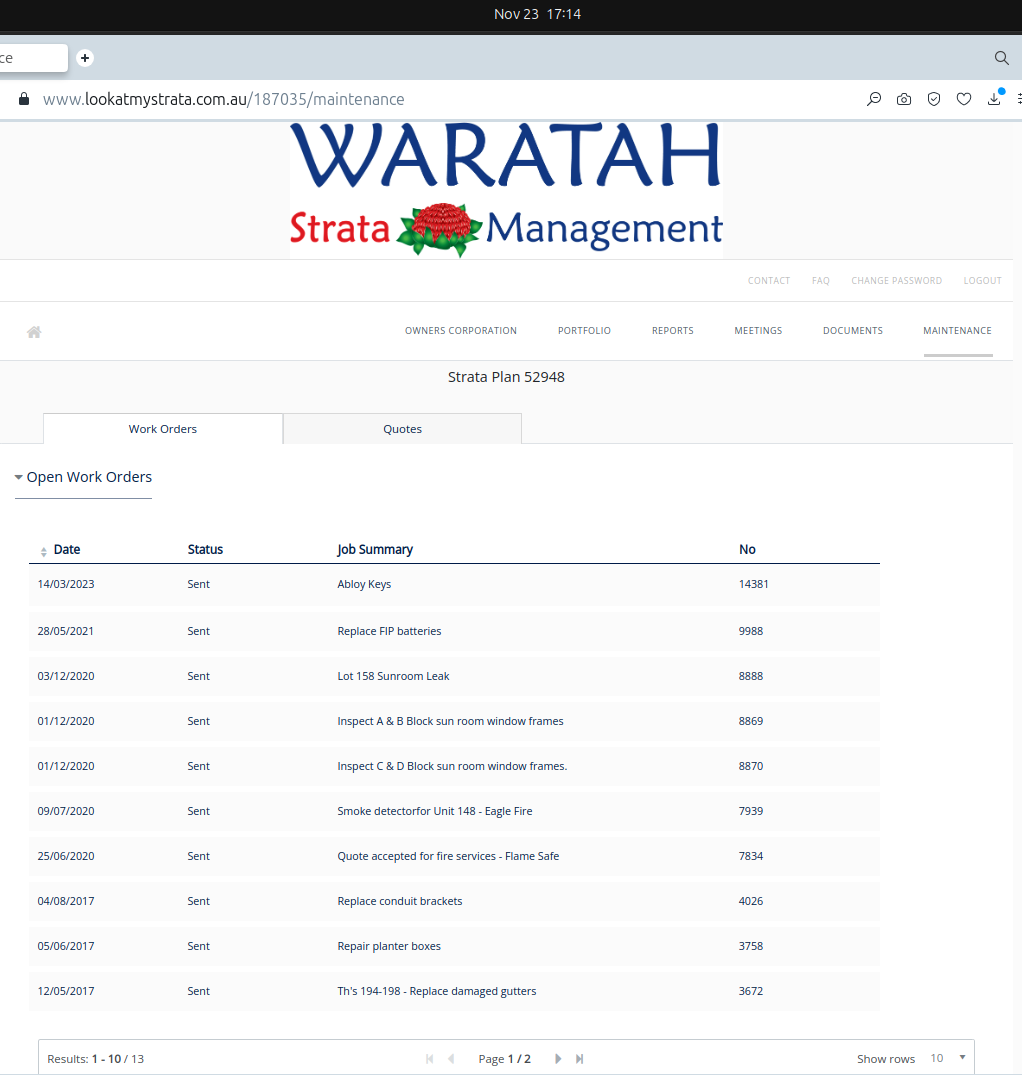Screen dimensions: 1022x1075
Task: Open the Show rows dropdown
Action: 948,1058
